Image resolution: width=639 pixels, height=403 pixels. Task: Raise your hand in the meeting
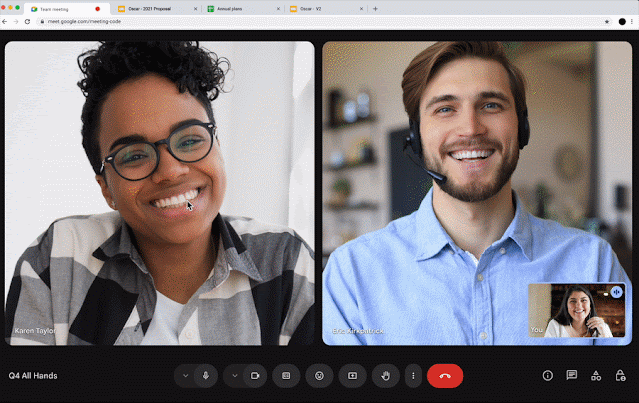coord(385,376)
